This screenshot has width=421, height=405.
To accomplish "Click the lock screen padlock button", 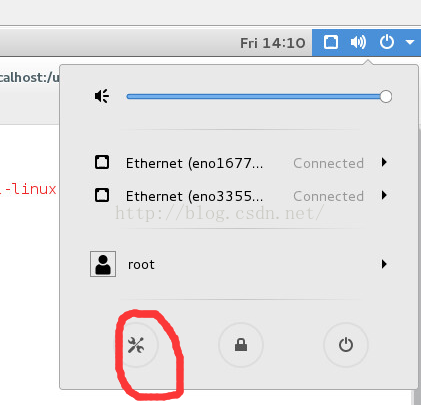I will tap(241, 345).
